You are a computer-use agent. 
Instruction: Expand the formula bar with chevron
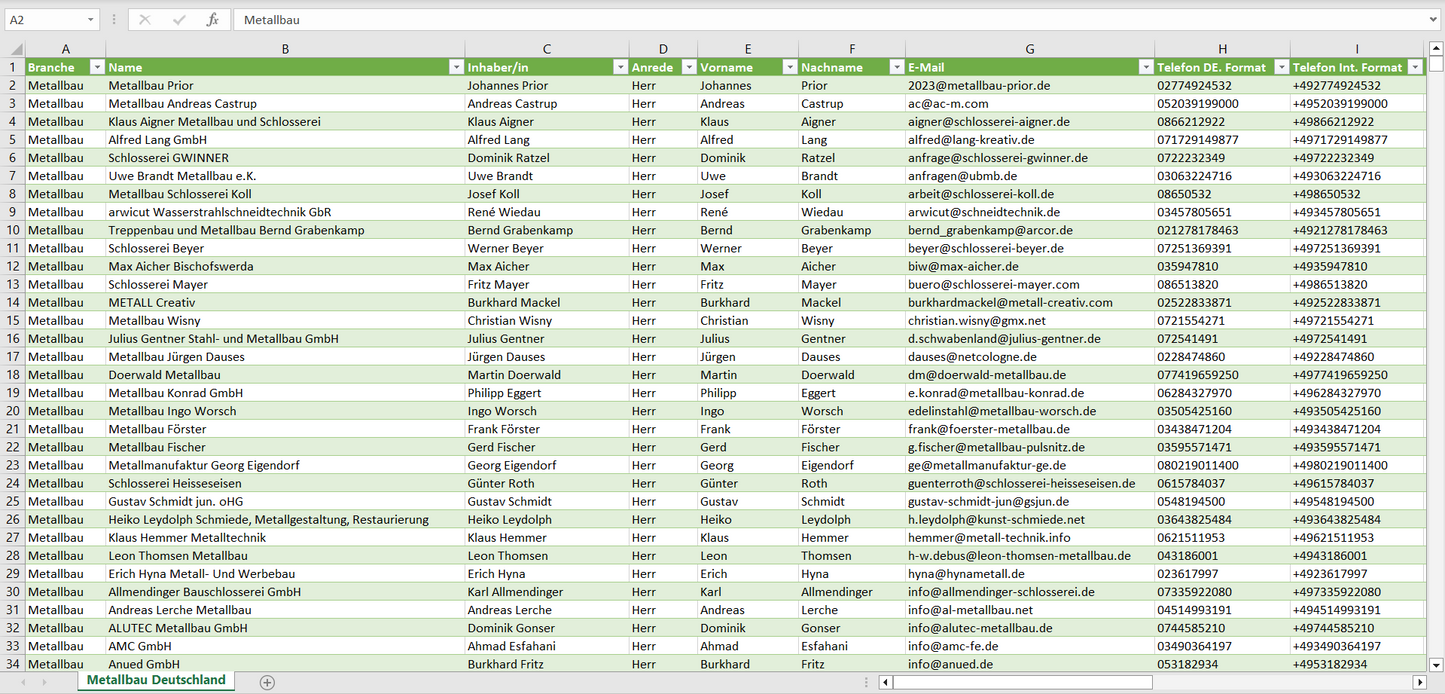1434,20
